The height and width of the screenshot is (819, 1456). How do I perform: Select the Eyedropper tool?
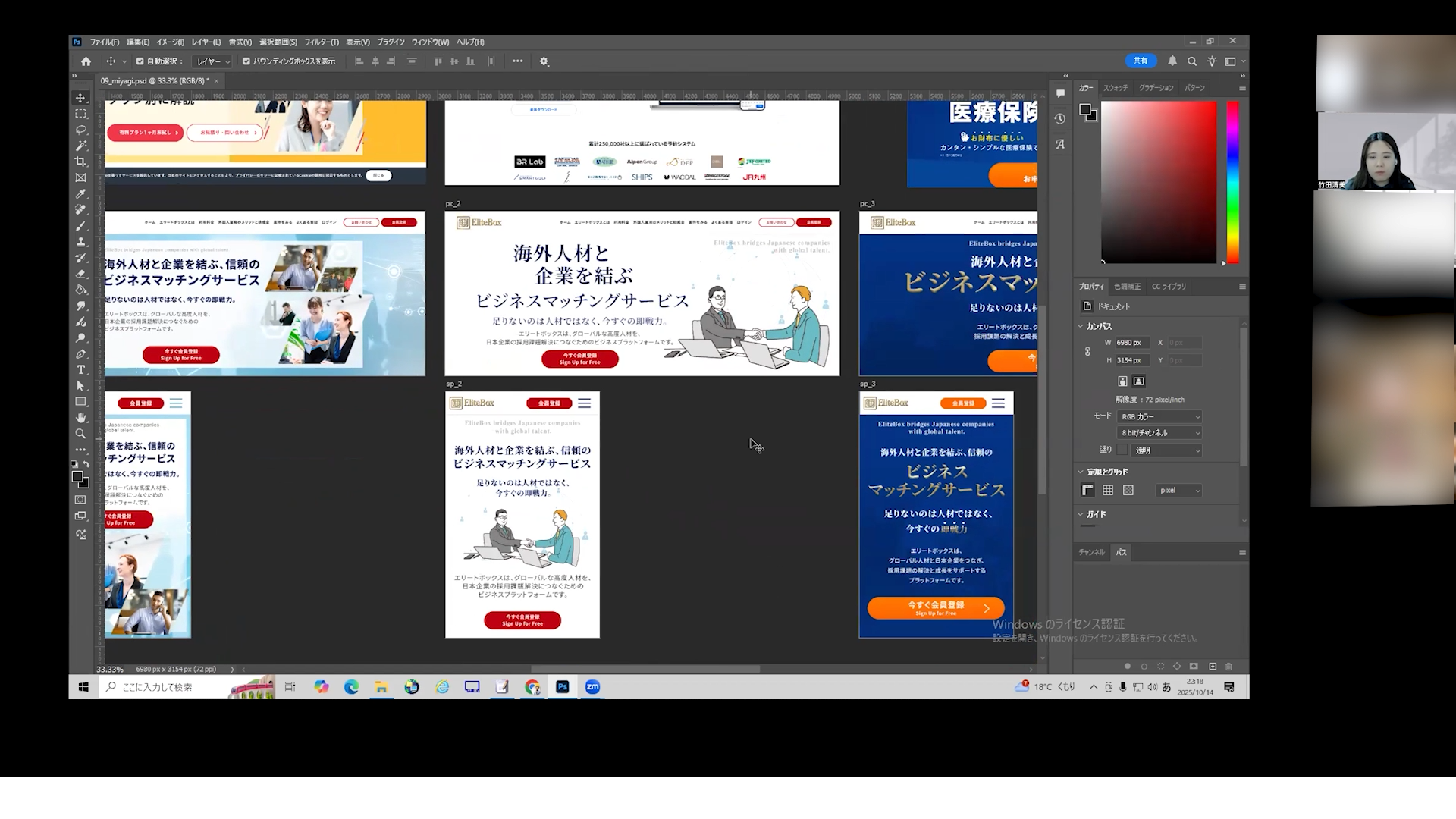pyautogui.click(x=80, y=193)
